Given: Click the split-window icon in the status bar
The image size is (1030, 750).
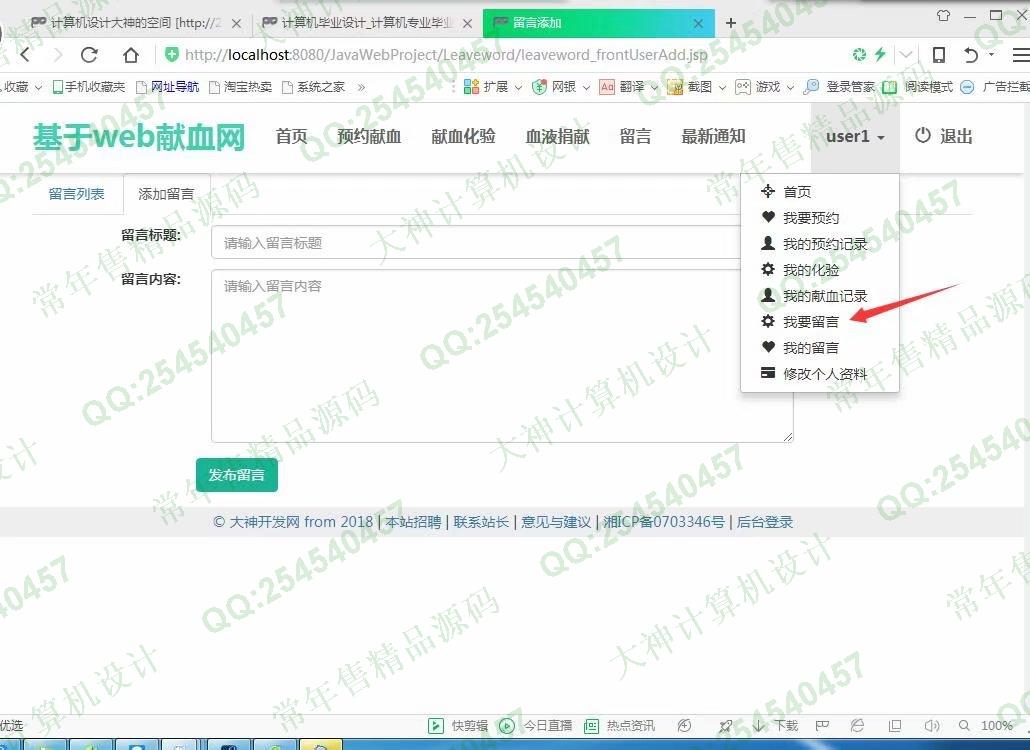Looking at the screenshot, I should pos(894,726).
